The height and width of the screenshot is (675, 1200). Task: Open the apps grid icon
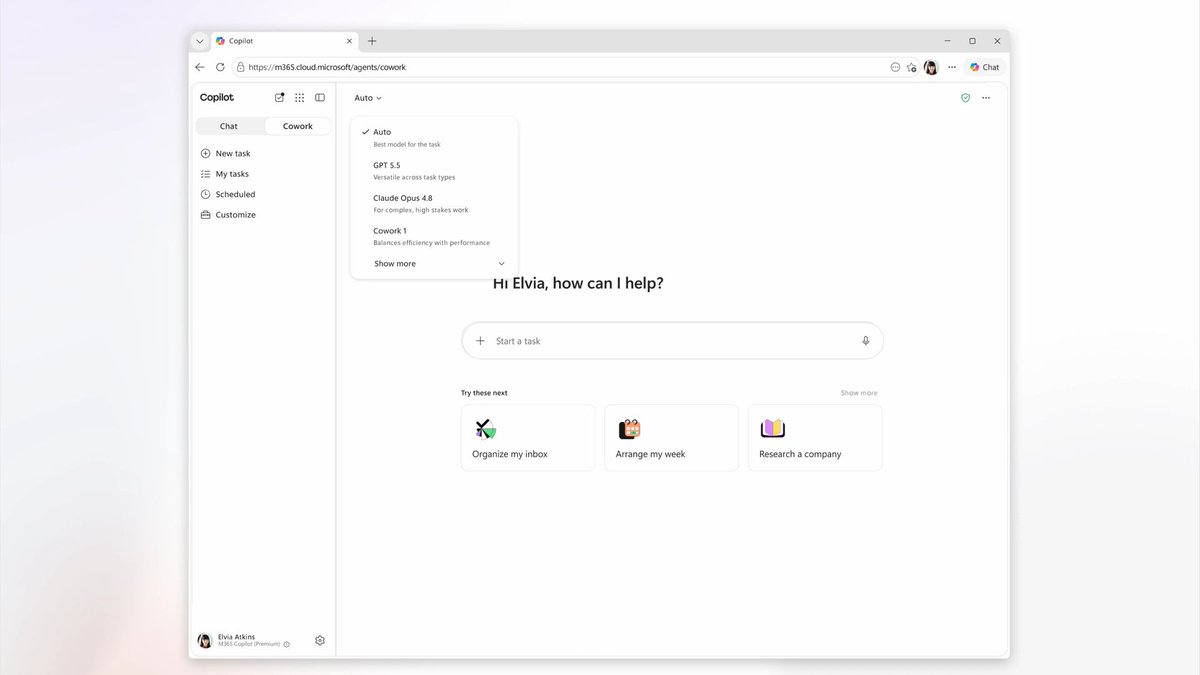coord(299,98)
